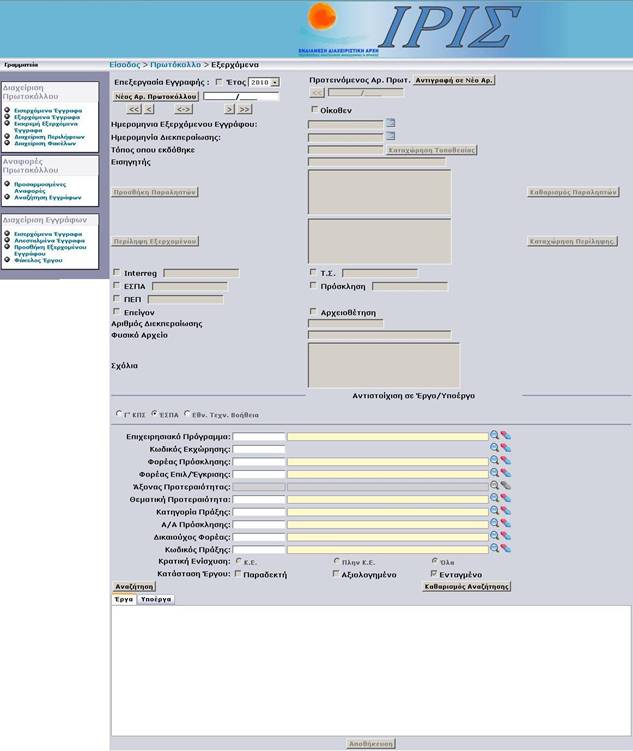Open calendar icon for Ημερομηνία Εξερχόμενου Εγγράφου
Image resolution: width=633 pixels, height=751 pixels.
[x=391, y=124]
